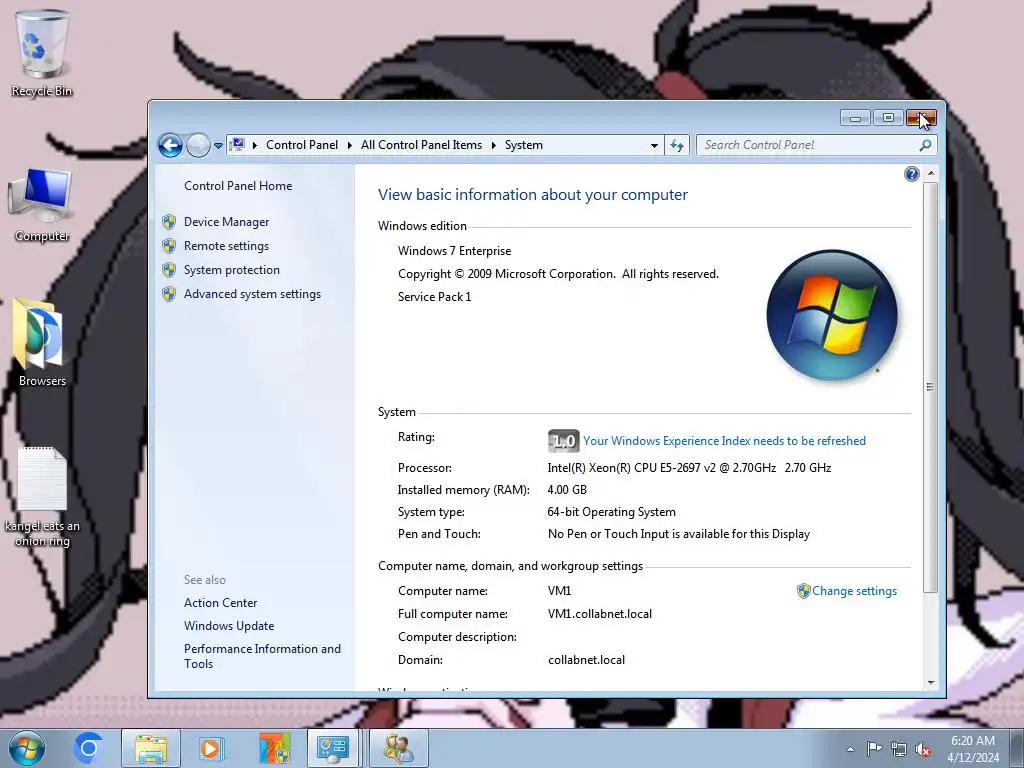This screenshot has height=768, width=1024.
Task: Click the Back navigation arrow
Action: (170, 145)
